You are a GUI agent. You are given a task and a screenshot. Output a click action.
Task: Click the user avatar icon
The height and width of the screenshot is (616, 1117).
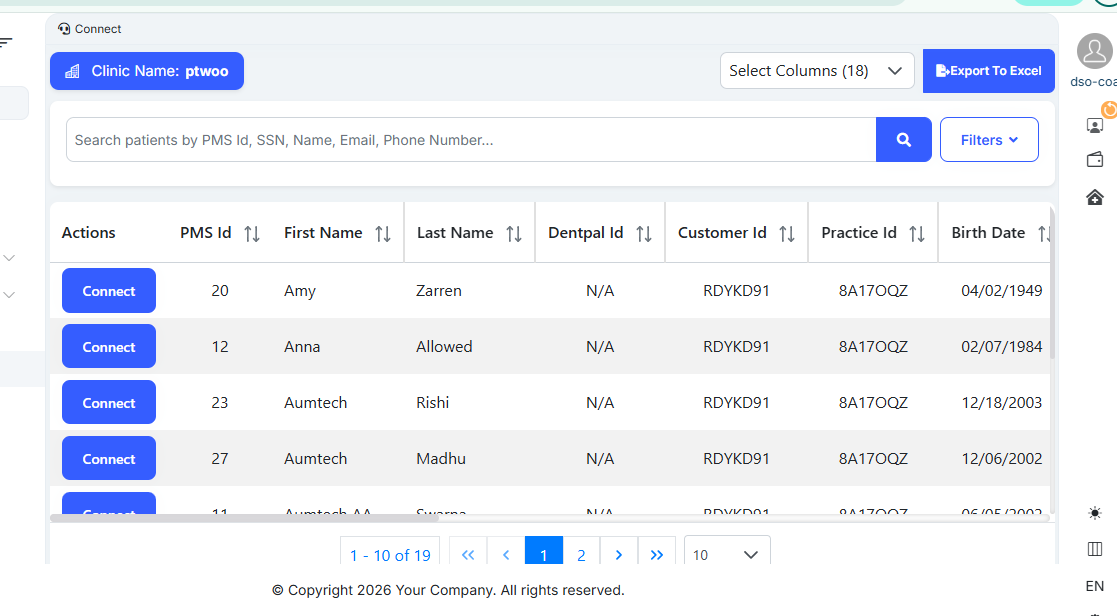pos(1094,52)
